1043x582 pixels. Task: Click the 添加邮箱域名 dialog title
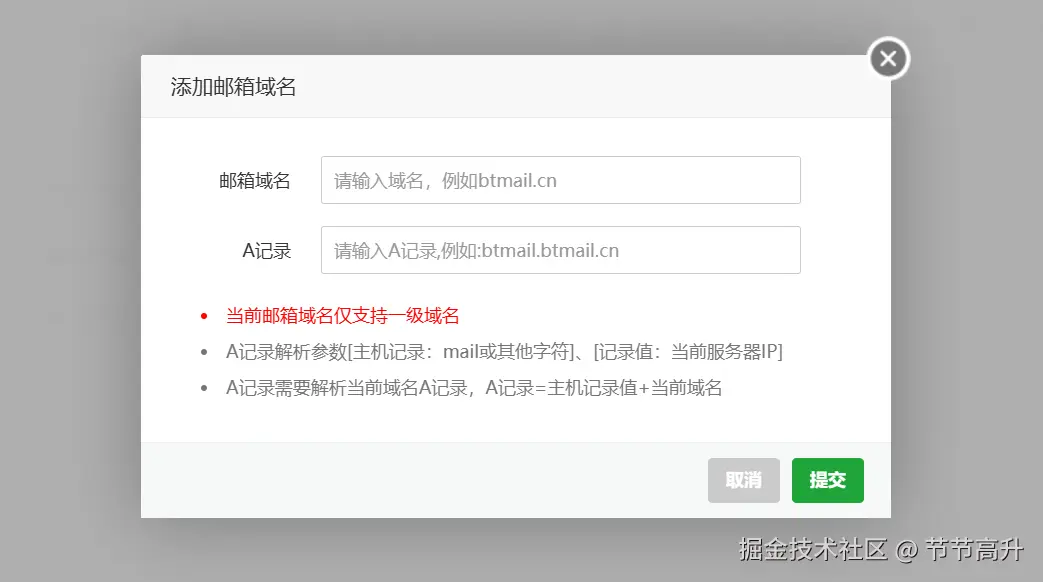[233, 87]
